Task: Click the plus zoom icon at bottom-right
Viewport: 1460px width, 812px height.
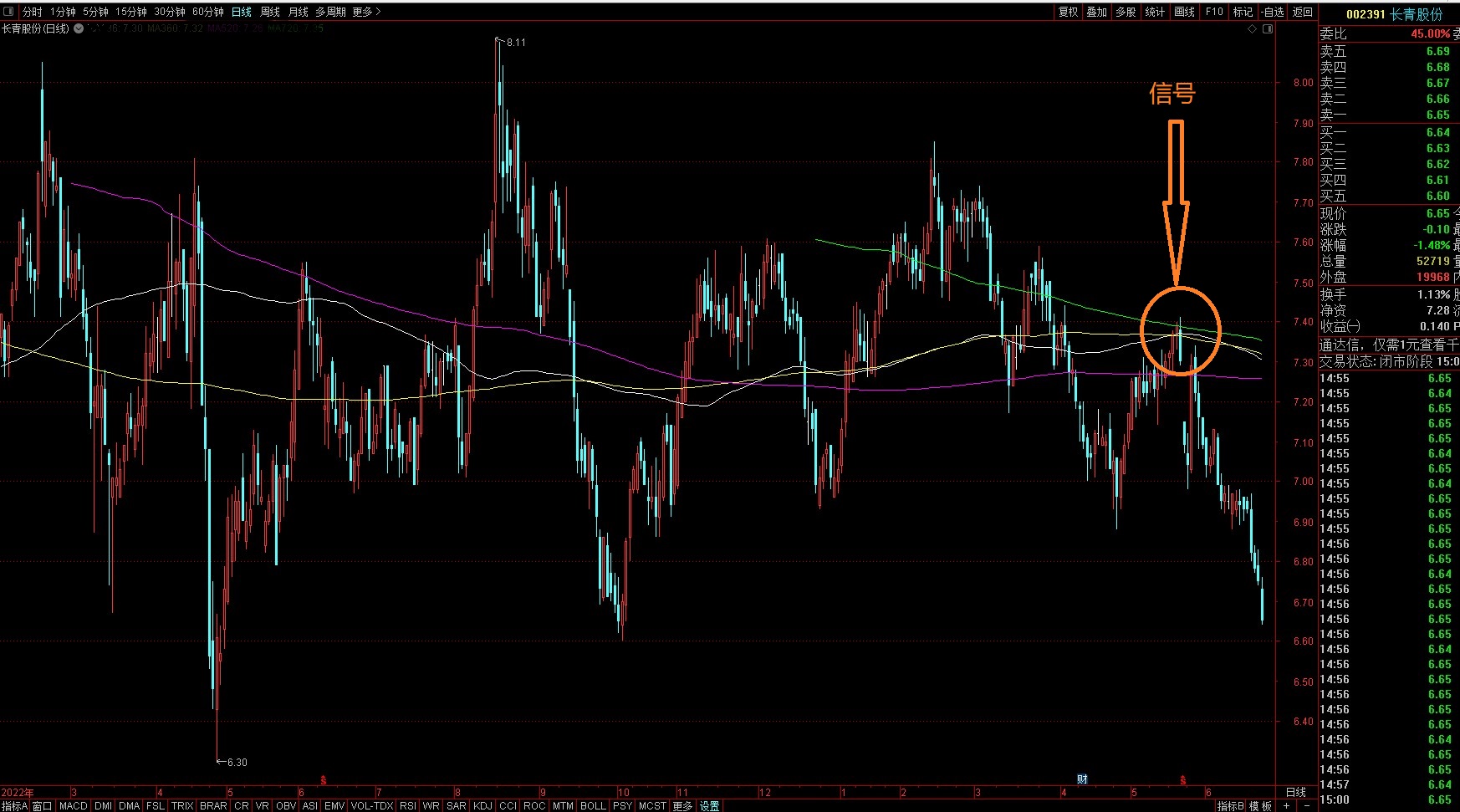Action: 1286,805
